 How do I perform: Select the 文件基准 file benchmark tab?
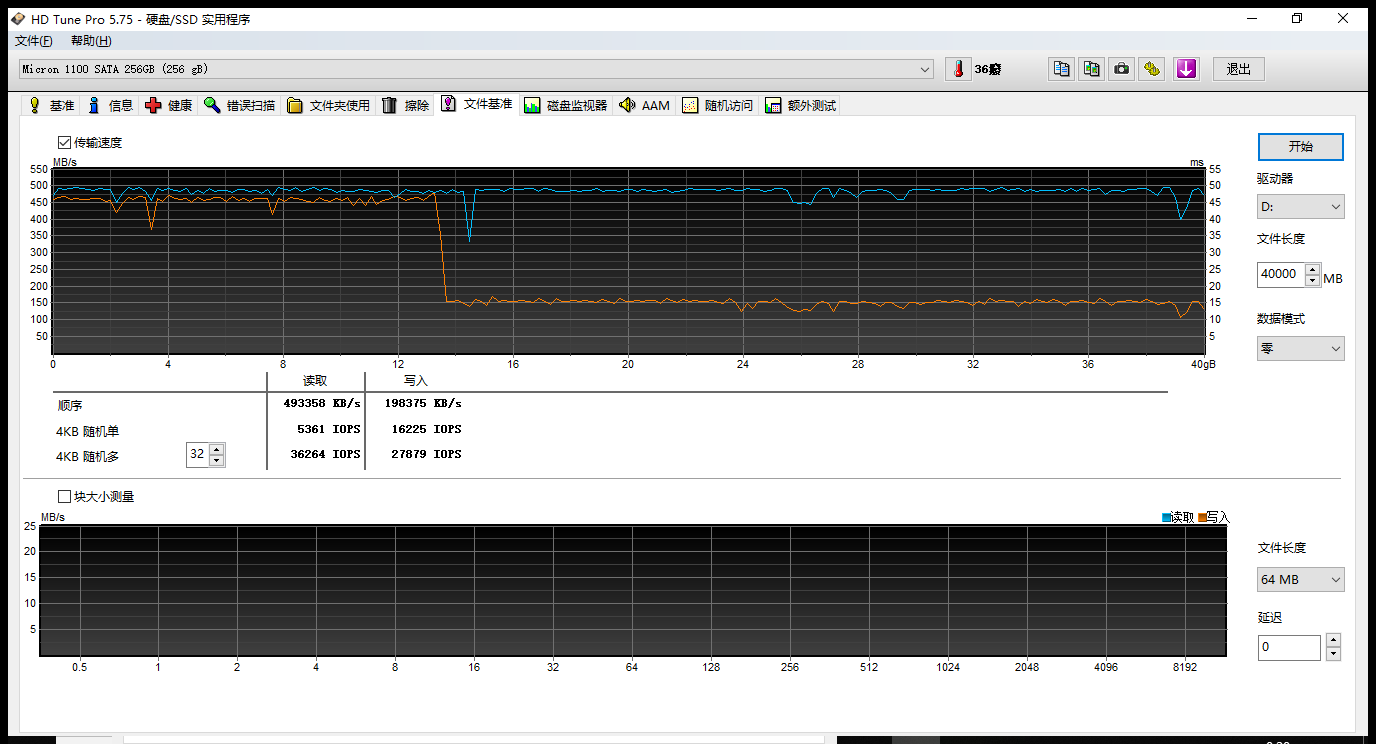tap(477, 104)
